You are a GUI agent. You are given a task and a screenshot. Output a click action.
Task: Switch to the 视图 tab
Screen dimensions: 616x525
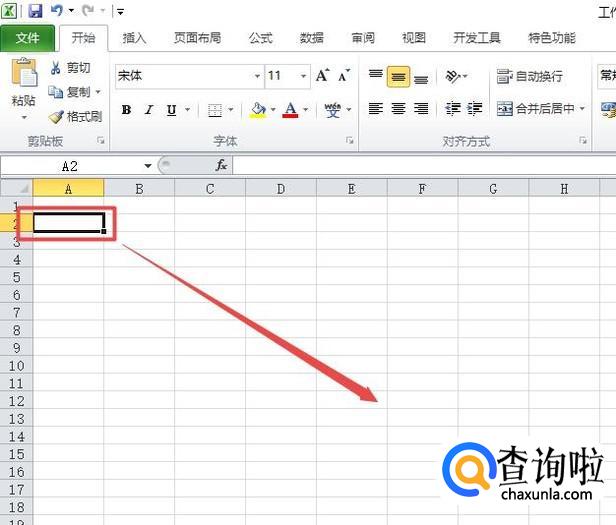414,38
